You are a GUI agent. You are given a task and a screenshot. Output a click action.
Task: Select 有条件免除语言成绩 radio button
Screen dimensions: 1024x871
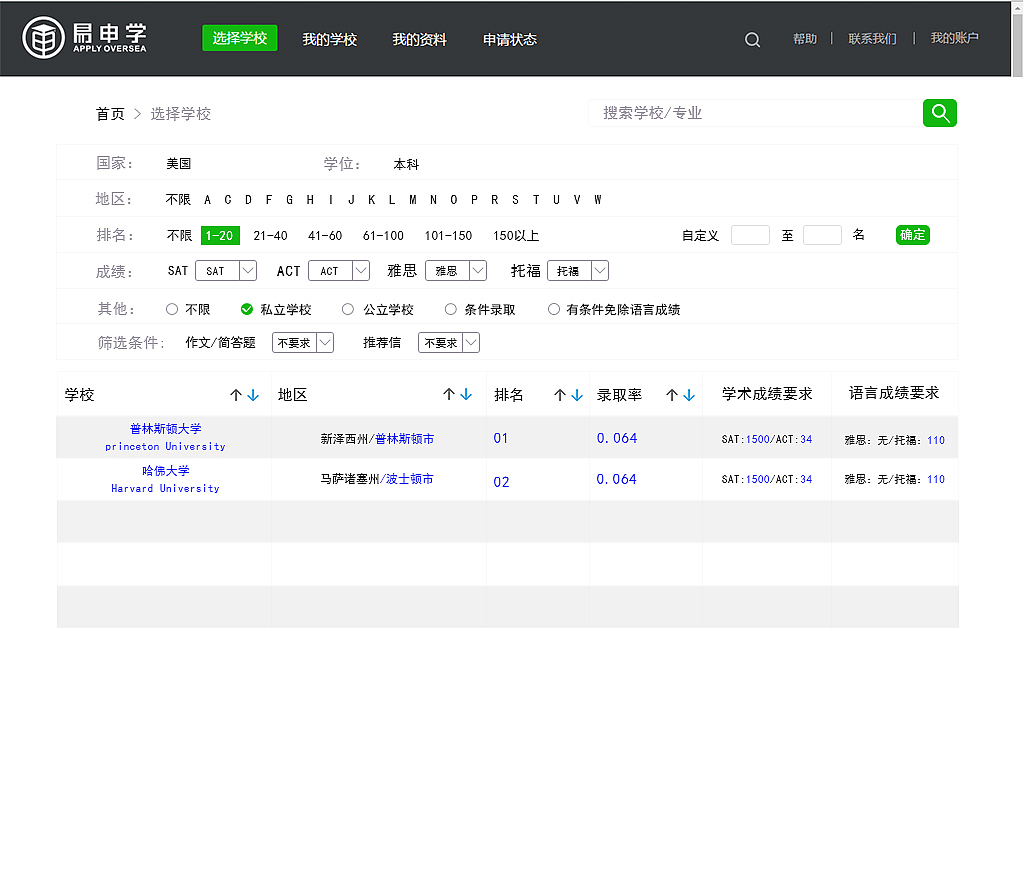tap(554, 309)
